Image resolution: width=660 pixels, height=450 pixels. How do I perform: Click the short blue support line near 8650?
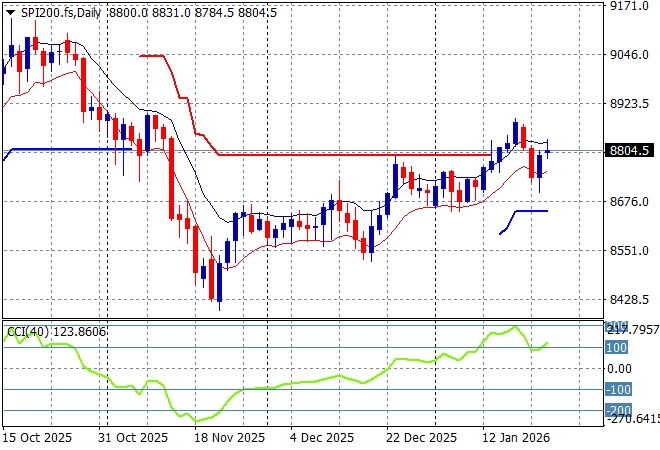530,211
